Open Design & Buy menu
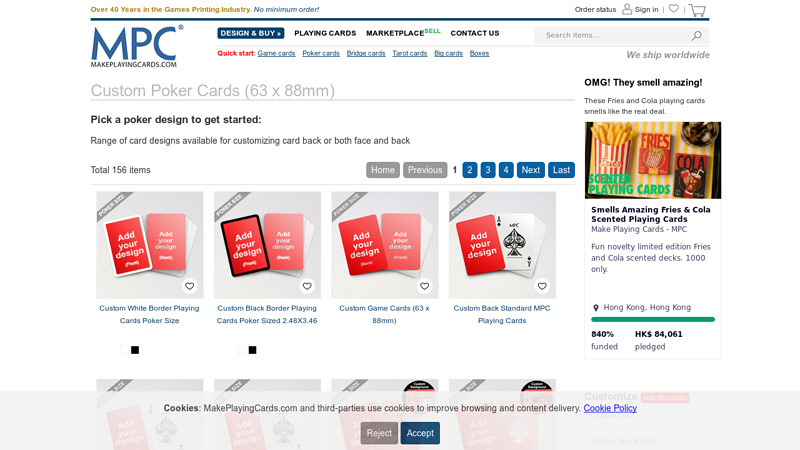 coord(251,33)
